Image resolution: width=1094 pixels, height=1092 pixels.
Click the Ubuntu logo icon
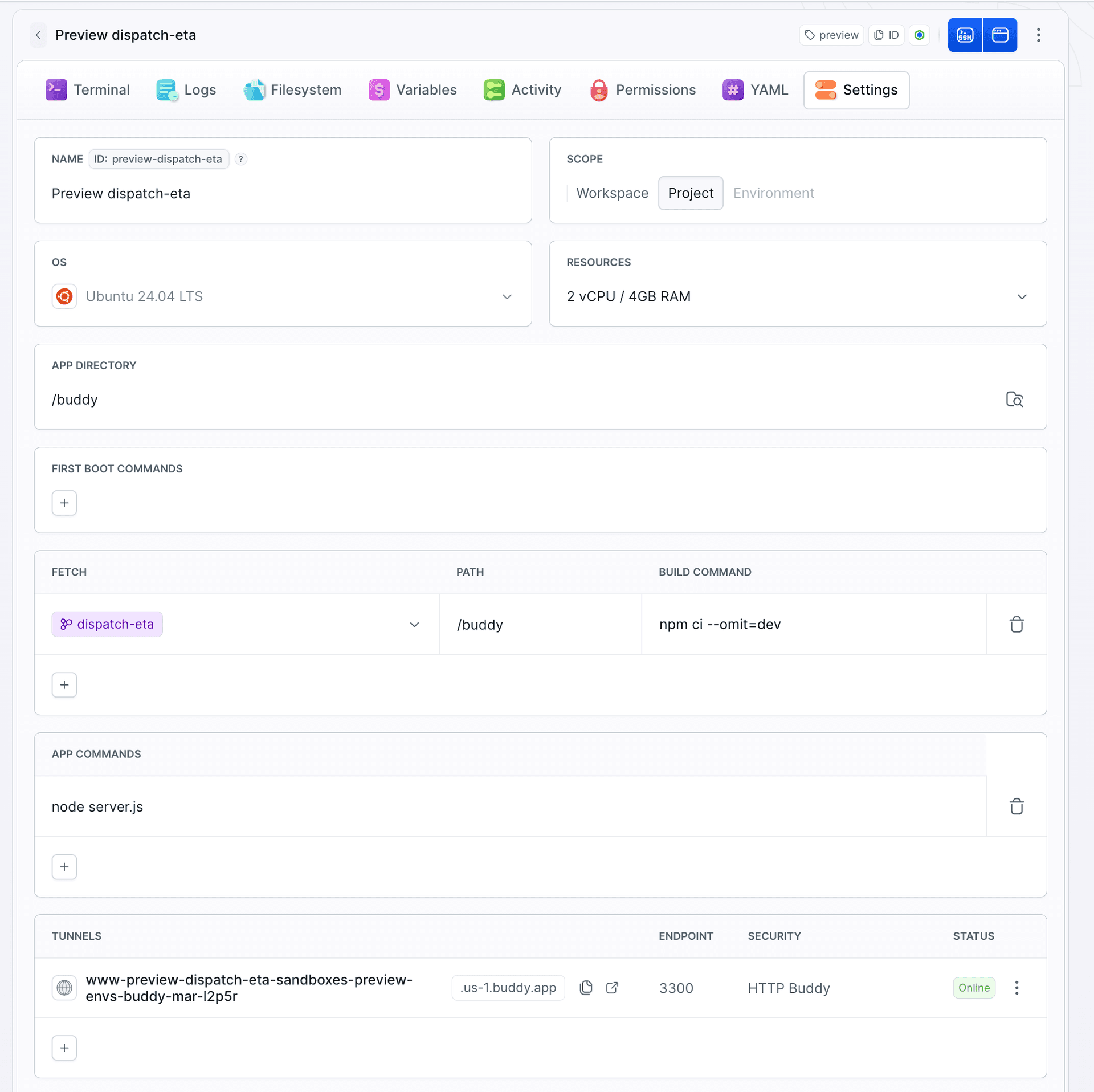point(64,296)
